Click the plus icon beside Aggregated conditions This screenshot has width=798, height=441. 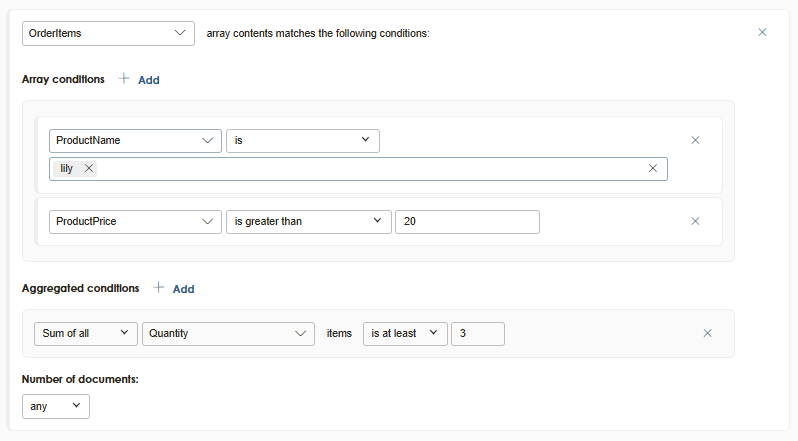coord(159,288)
